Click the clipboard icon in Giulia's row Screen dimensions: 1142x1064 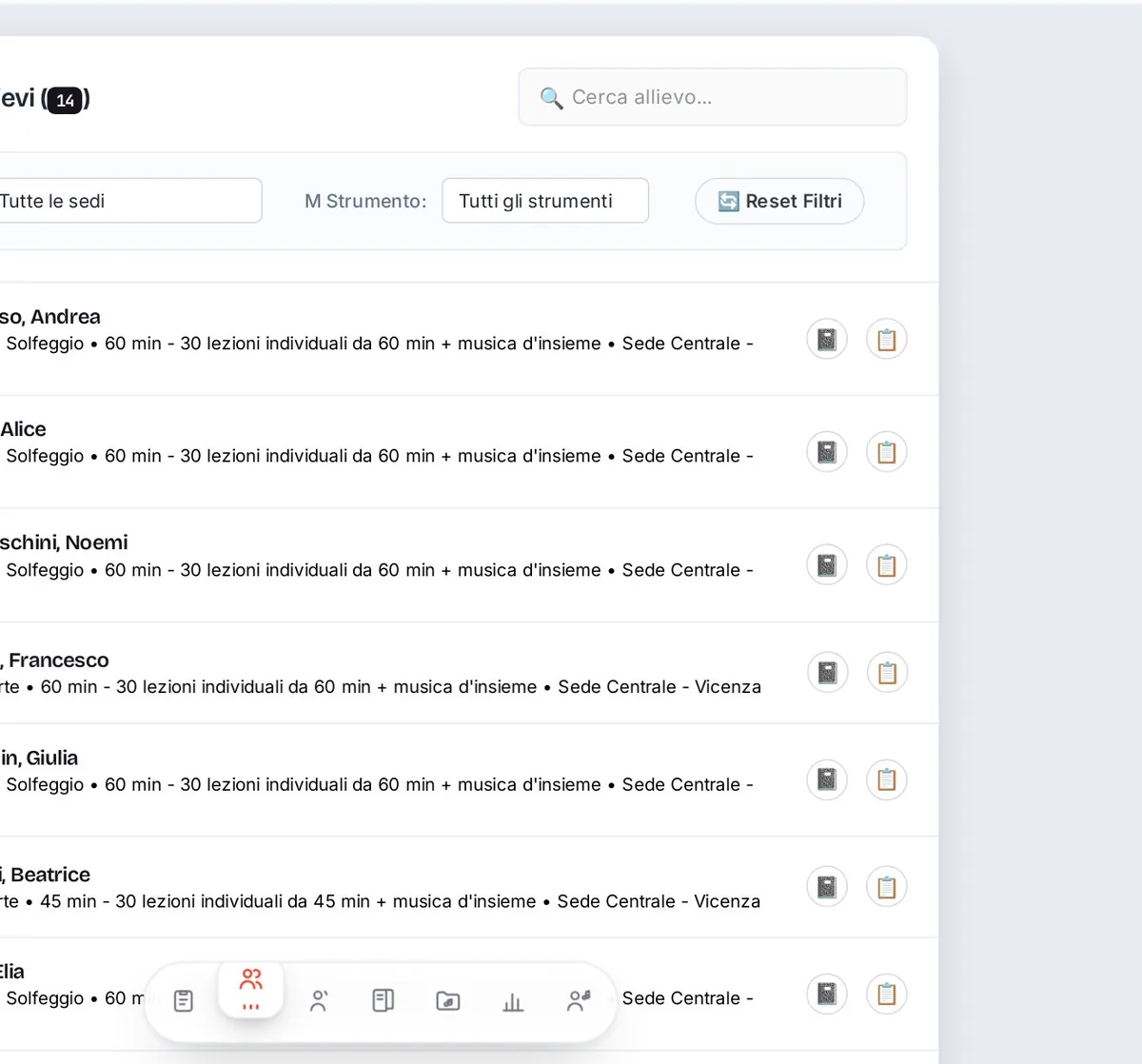coord(886,779)
